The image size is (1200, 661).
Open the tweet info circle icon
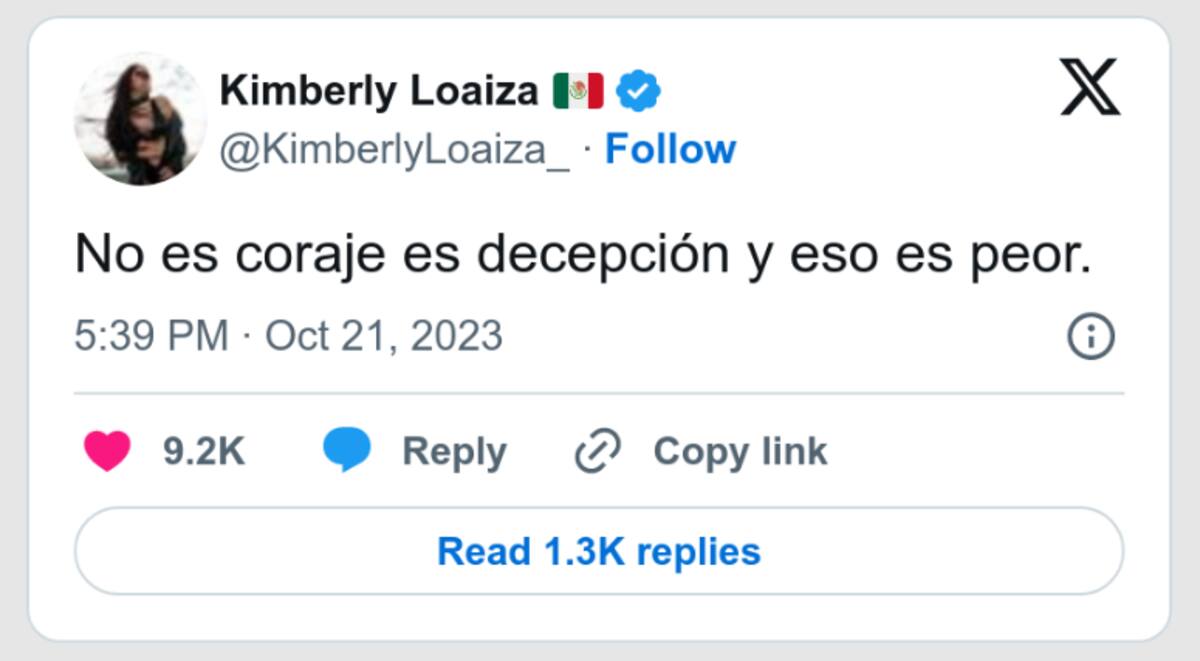pyautogui.click(x=1090, y=336)
